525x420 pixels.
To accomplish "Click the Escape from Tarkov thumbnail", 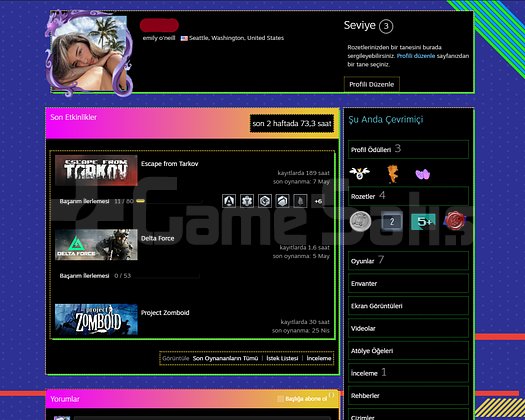I will pyautogui.click(x=96, y=170).
